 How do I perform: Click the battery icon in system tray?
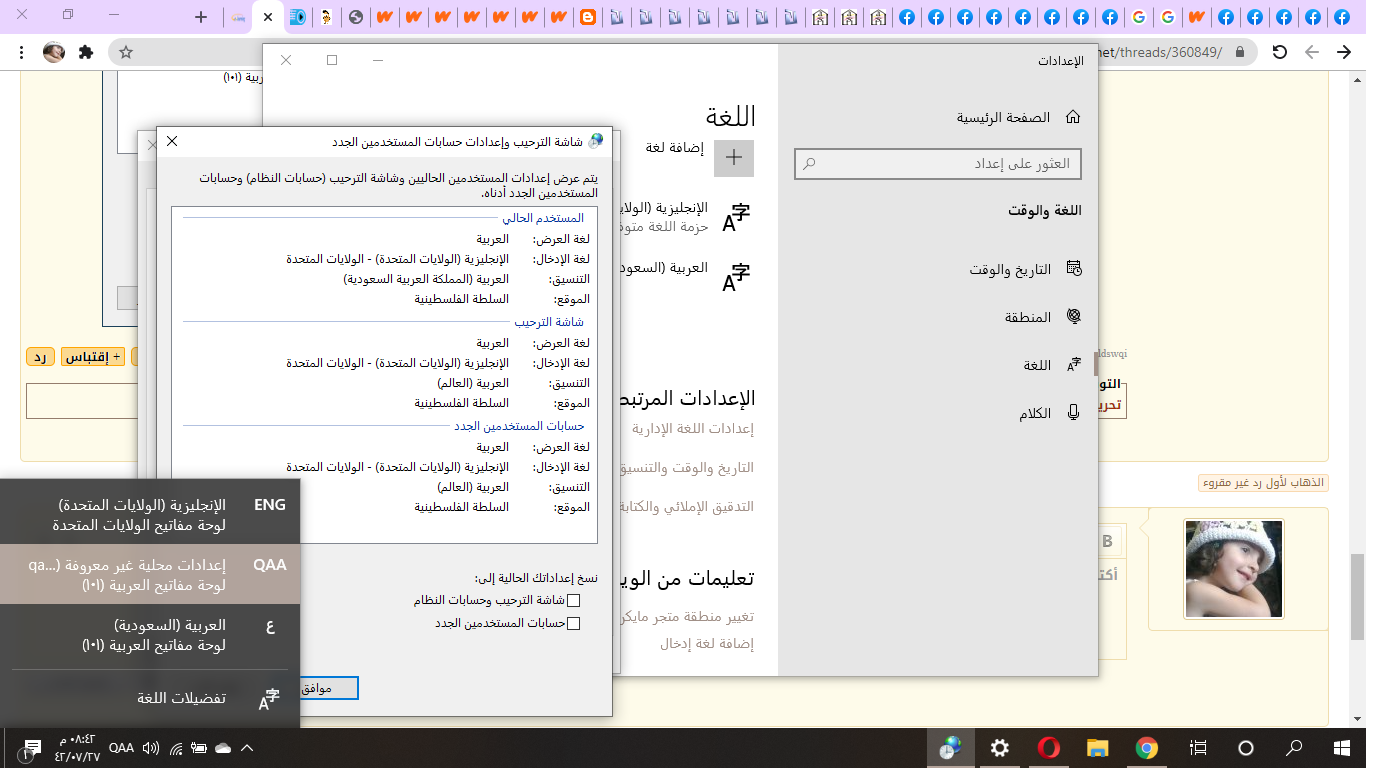199,748
